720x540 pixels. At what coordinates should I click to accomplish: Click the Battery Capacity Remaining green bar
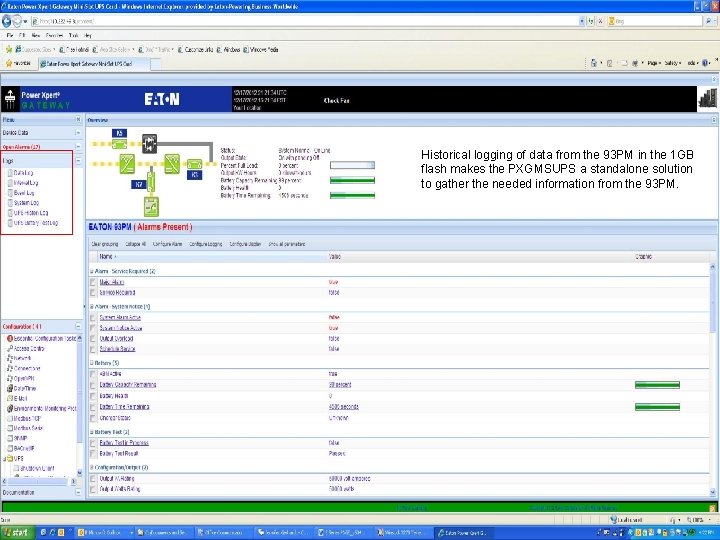[657, 385]
